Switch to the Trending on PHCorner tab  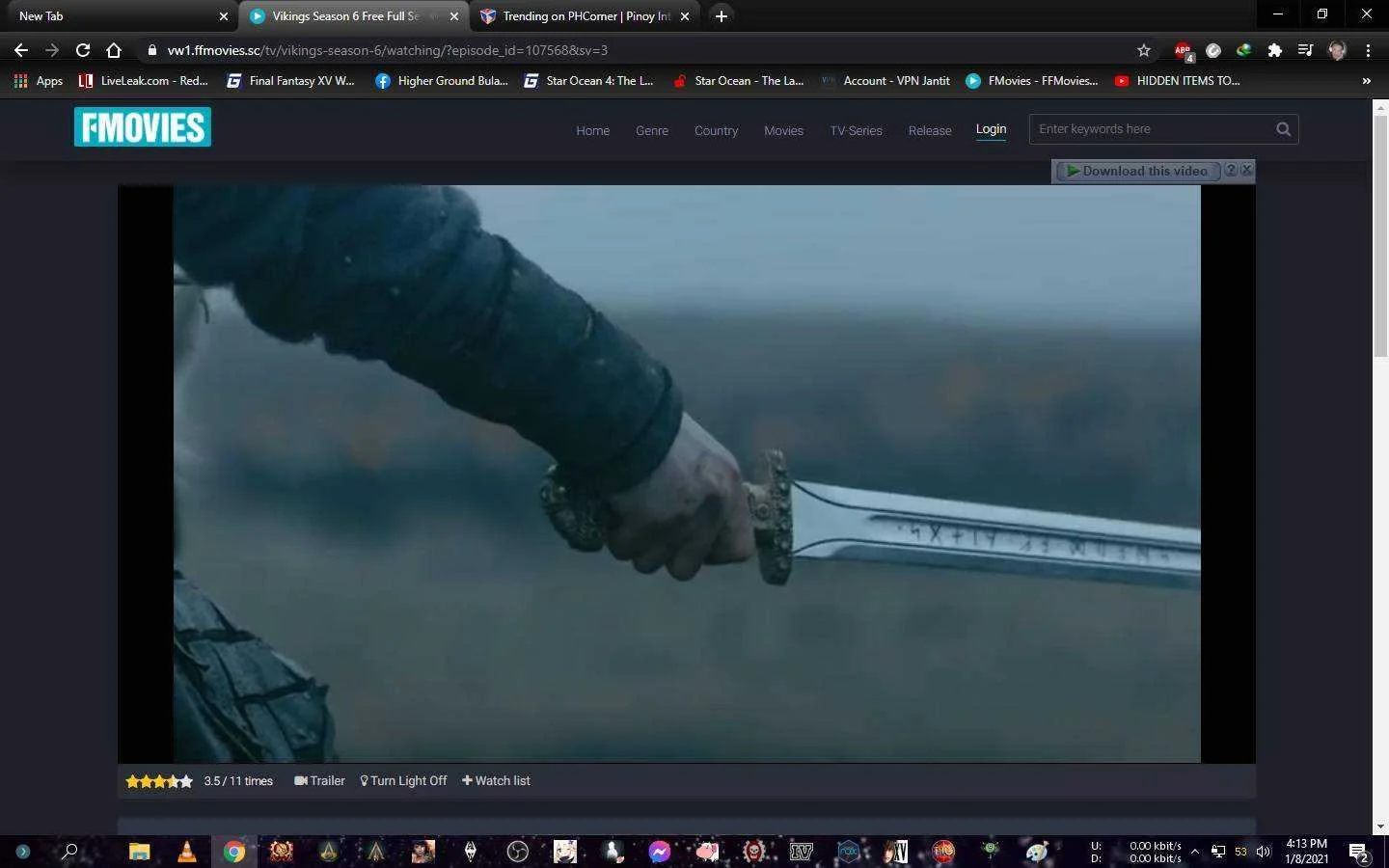pos(586,16)
